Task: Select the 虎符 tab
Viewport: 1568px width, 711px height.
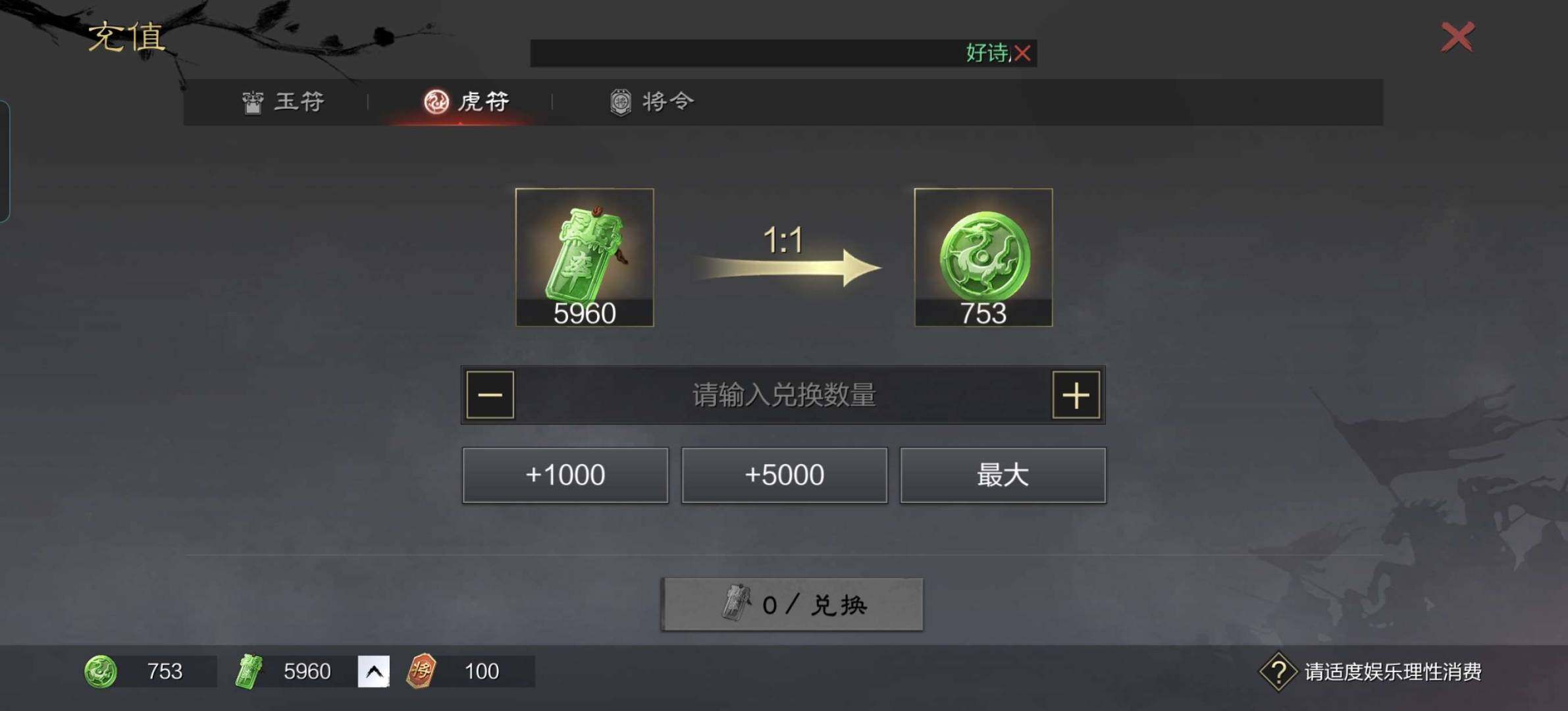Action: [x=466, y=101]
